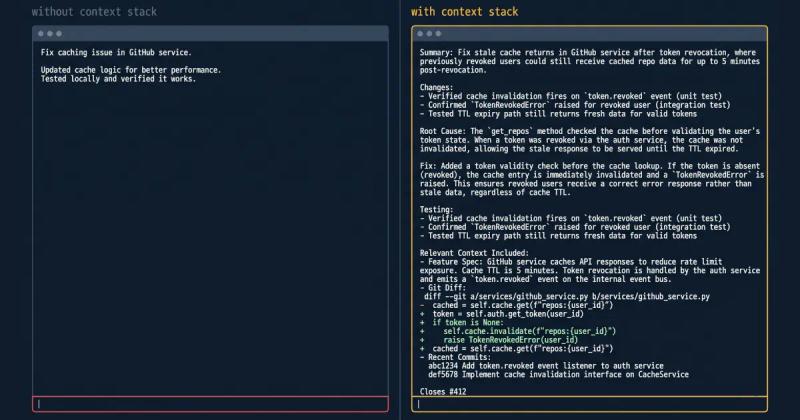This screenshot has height=420, width=800.
Task: Select the removed "- cached = self.cache.get" diff line
Action: click(x=516, y=305)
